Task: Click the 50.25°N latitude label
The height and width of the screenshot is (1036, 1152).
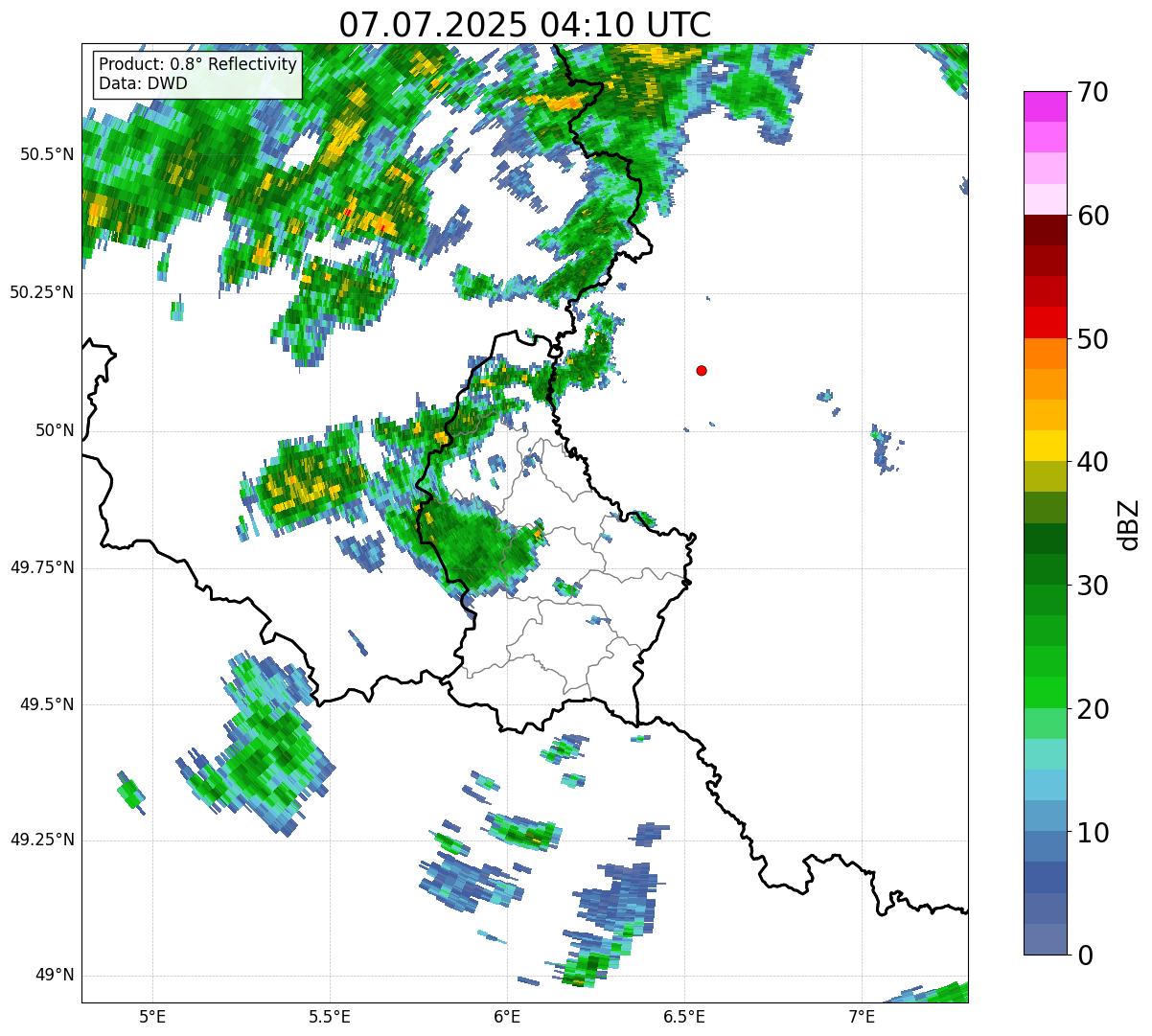Action: [42, 292]
